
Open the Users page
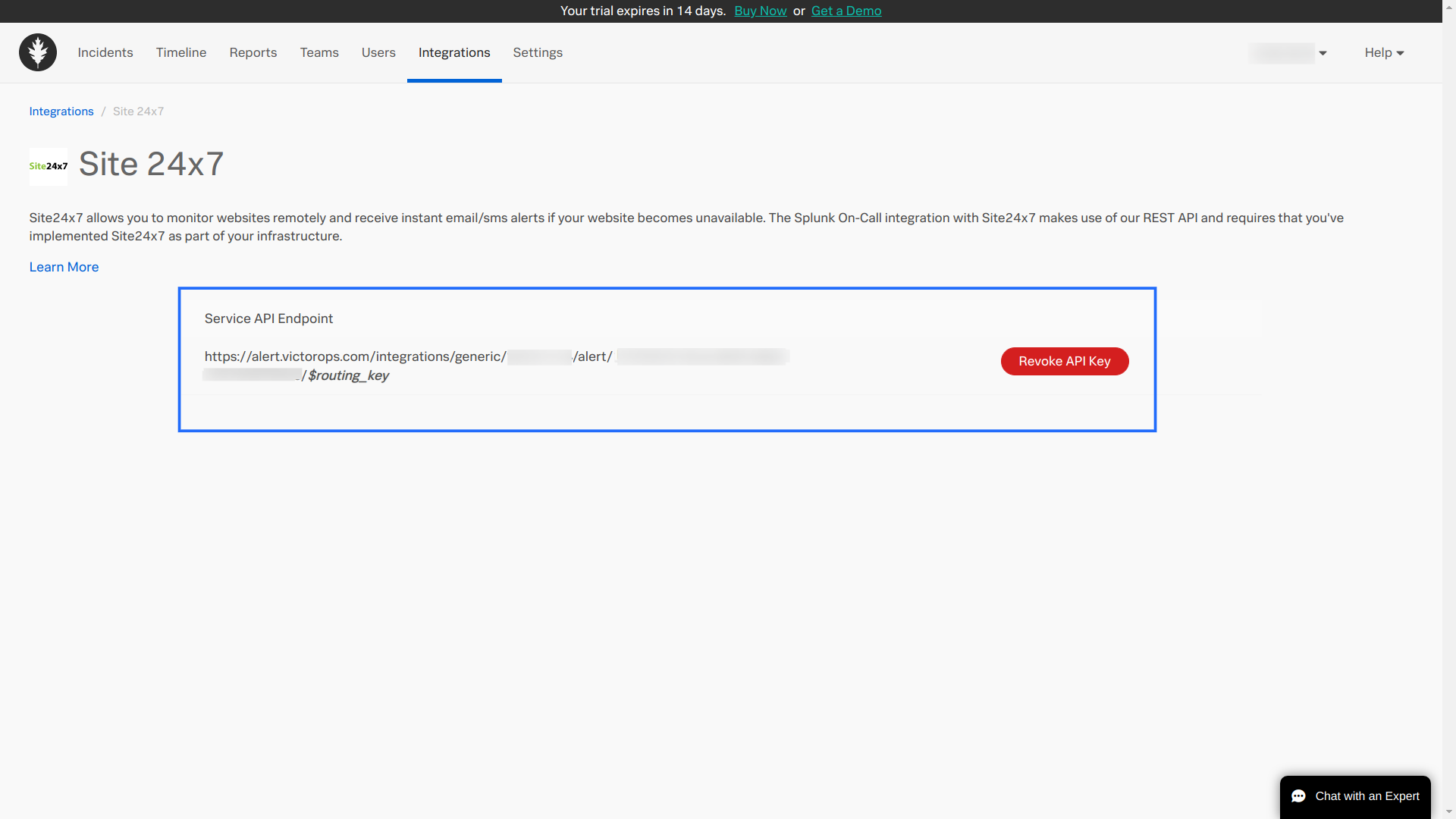378,52
